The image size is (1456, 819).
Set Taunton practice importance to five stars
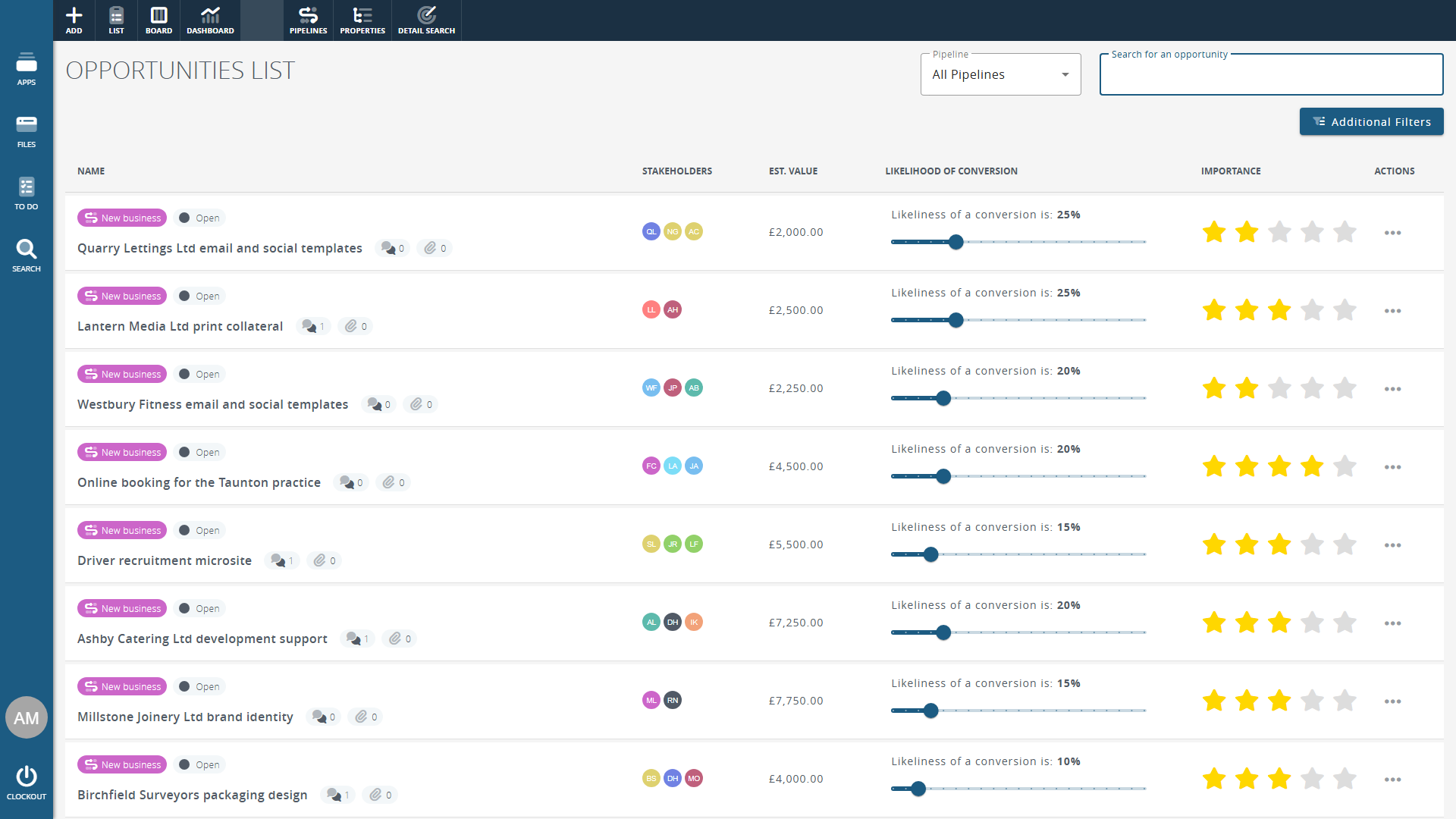tap(1345, 466)
